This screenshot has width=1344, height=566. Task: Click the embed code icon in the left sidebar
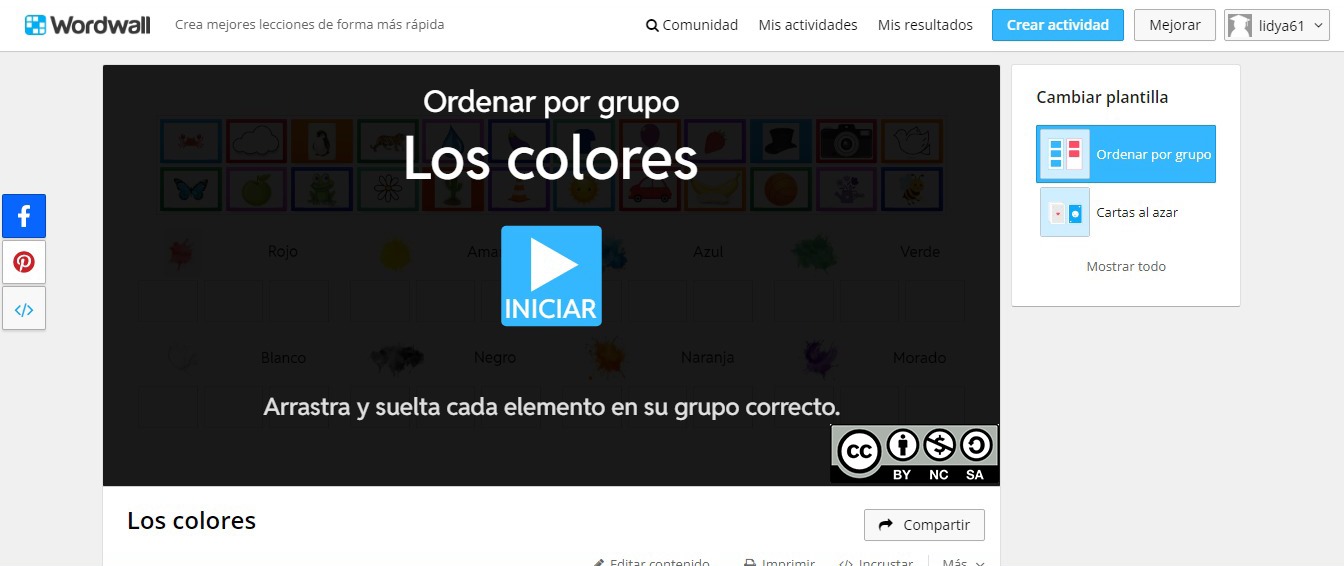pyautogui.click(x=24, y=309)
